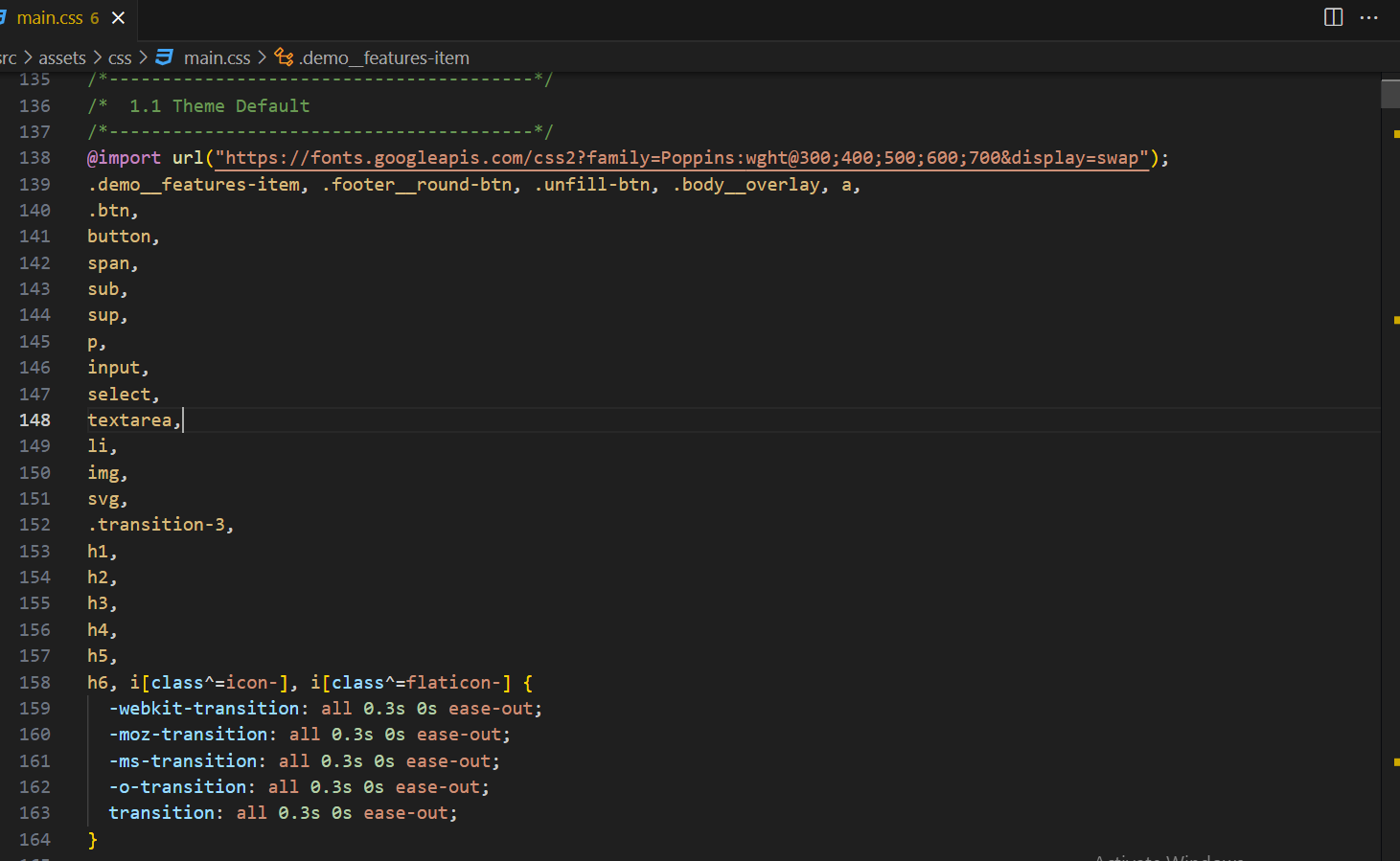
Task: Open css folder in the breadcrumb
Action: point(120,58)
